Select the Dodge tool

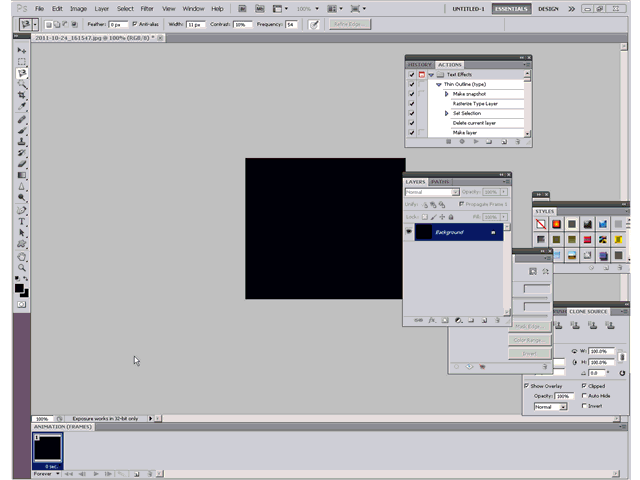click(x=22, y=198)
